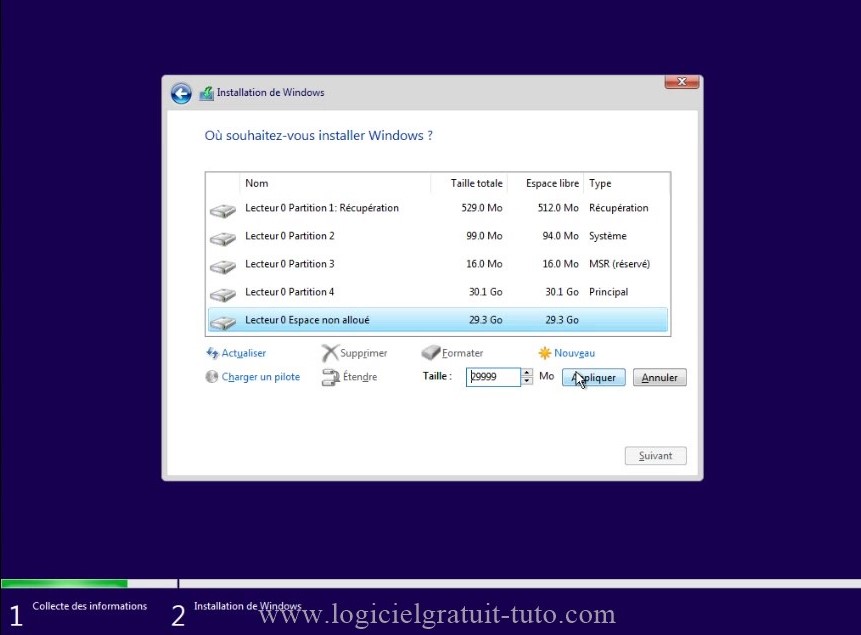Increase Taille value with up spinner arrow
Screen dimensions: 861x635
click(x=527, y=372)
